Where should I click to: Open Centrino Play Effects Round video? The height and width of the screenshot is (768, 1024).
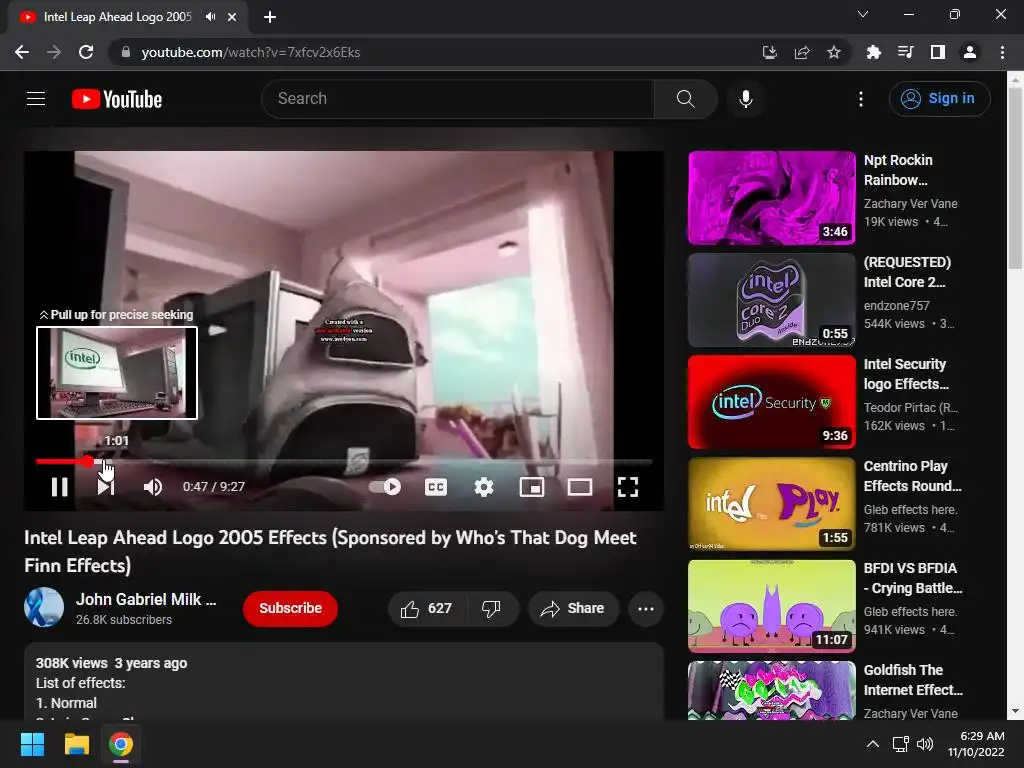771,504
